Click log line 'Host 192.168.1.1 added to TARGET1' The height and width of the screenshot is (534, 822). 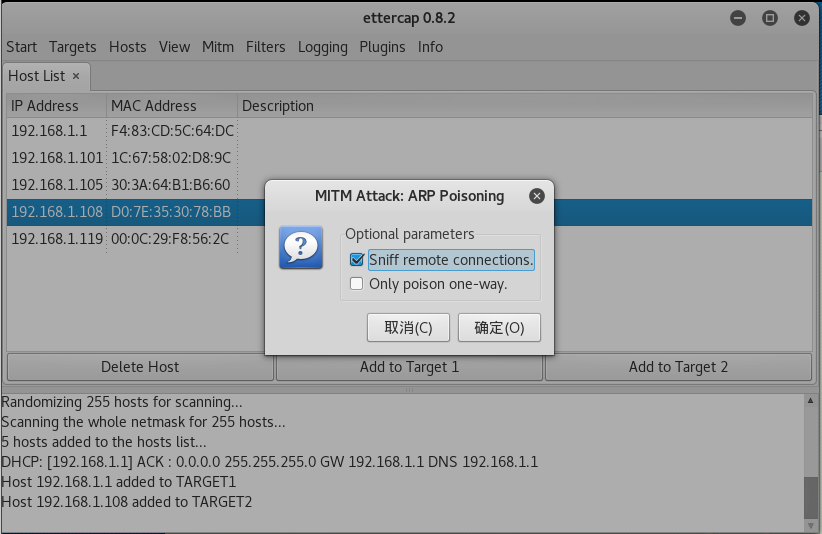pos(118,482)
